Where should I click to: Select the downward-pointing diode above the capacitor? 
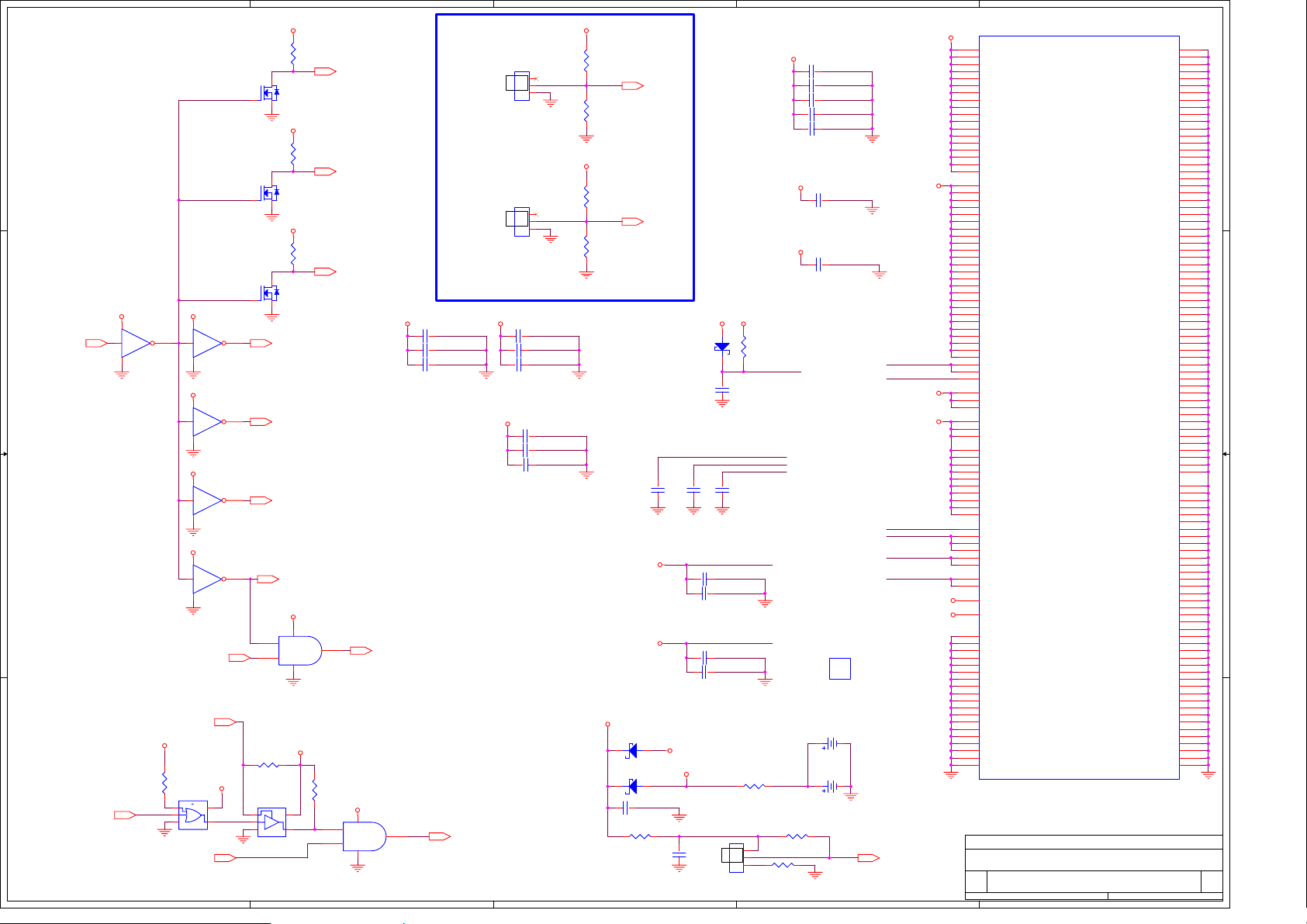tap(722, 348)
